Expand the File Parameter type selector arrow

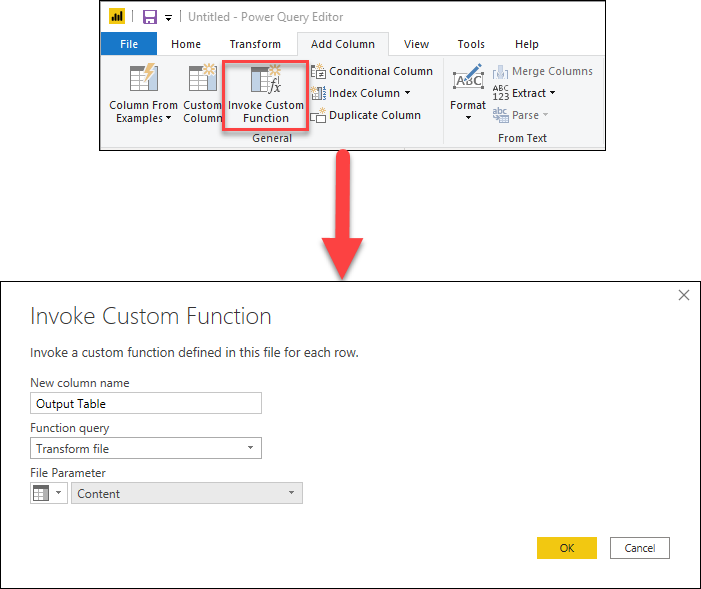tap(58, 493)
